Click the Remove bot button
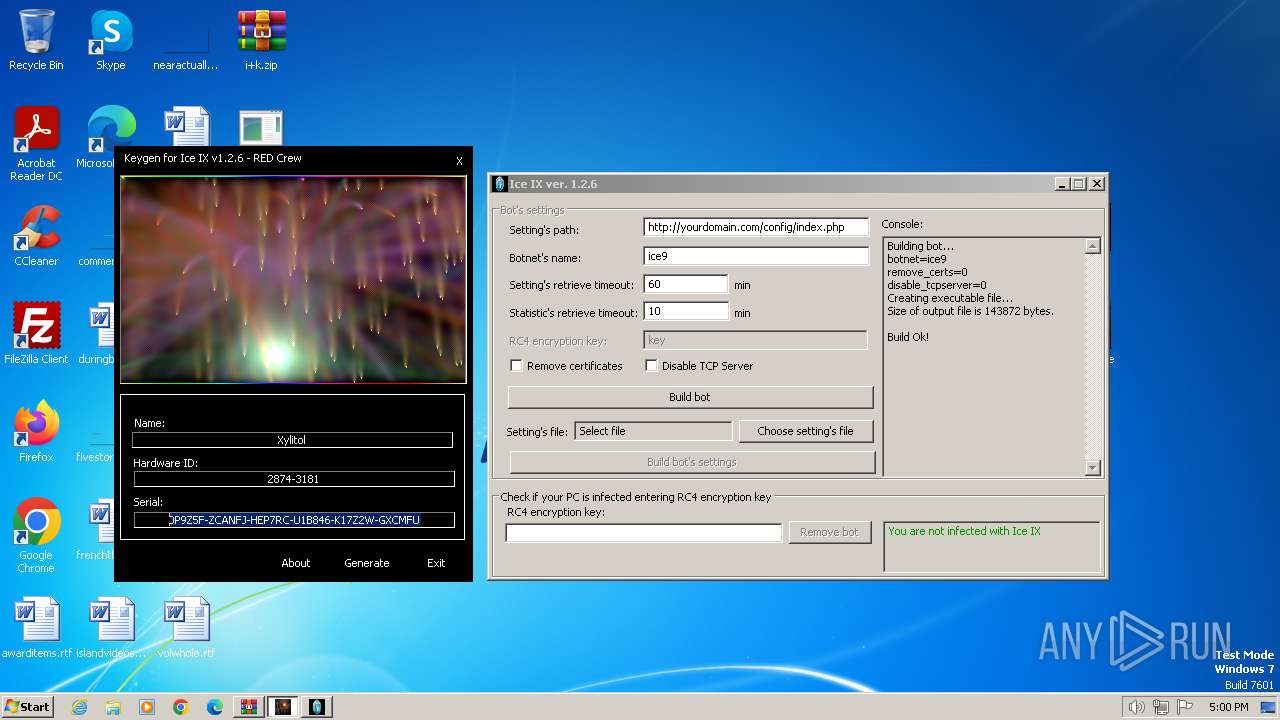Viewport: 1280px width, 720px height. click(x=829, y=532)
